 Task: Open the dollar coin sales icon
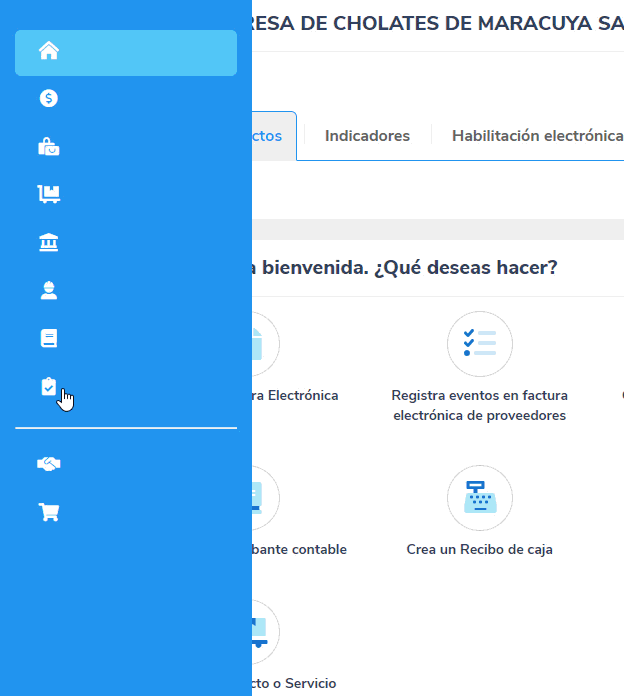tap(49, 98)
